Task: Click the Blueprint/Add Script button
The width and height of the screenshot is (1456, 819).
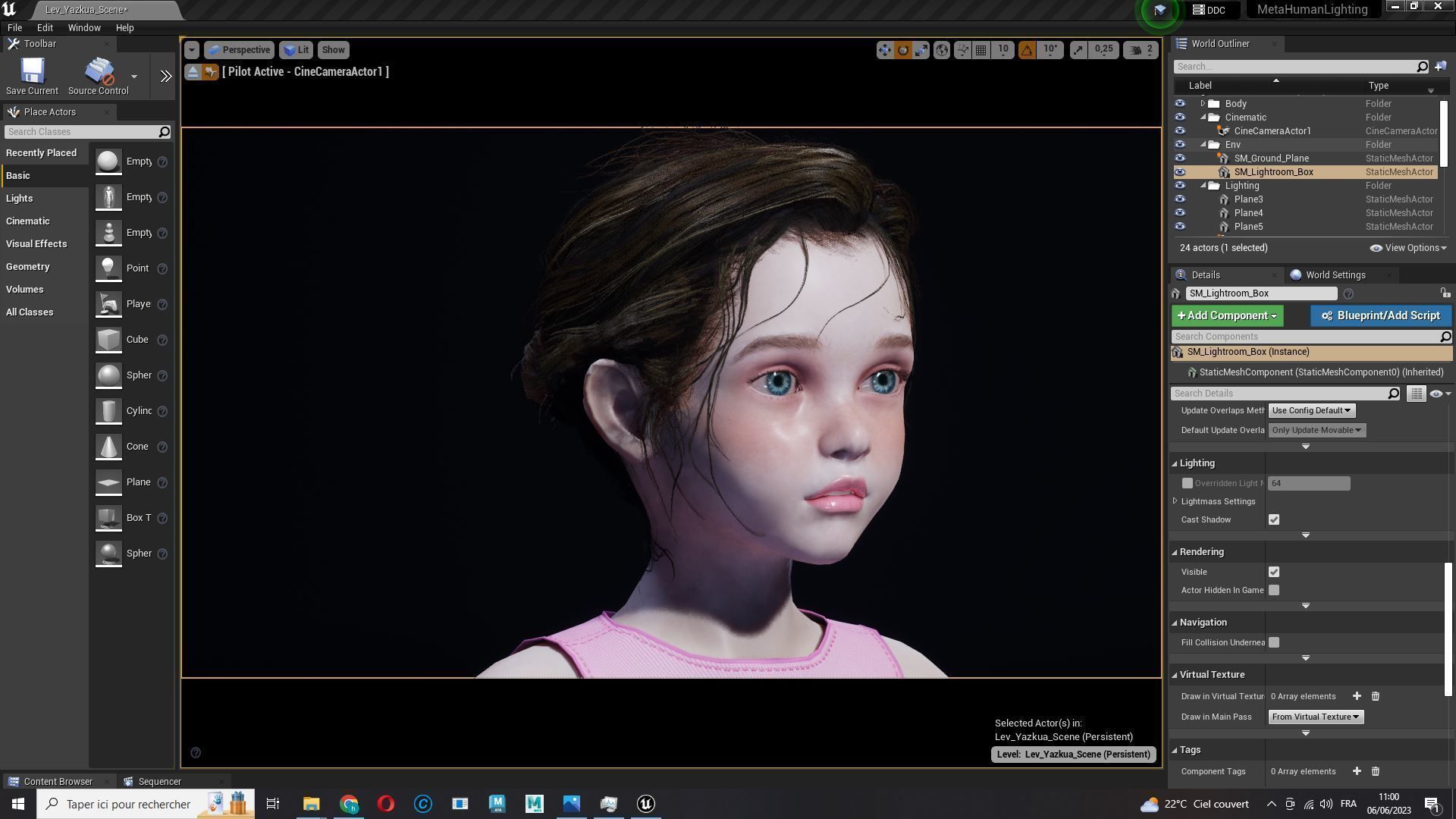Action: point(1380,316)
